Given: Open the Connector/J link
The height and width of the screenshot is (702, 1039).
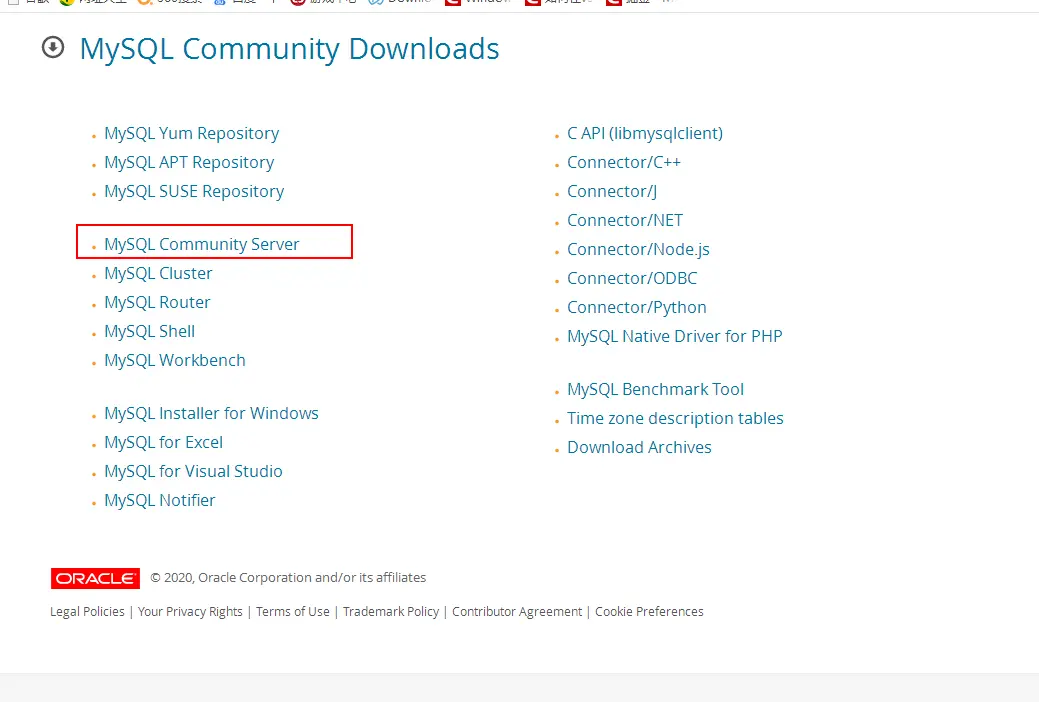Looking at the screenshot, I should pos(612,192).
